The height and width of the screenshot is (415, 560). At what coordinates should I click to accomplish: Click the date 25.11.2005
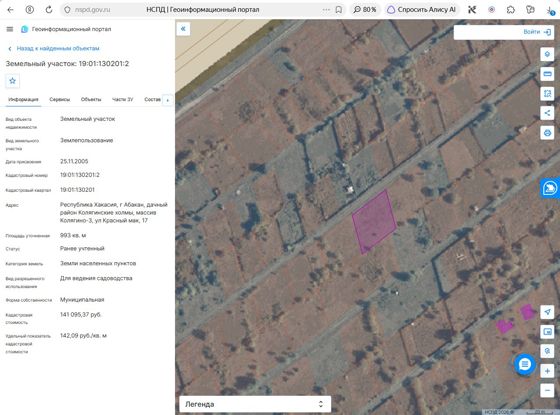point(74,161)
